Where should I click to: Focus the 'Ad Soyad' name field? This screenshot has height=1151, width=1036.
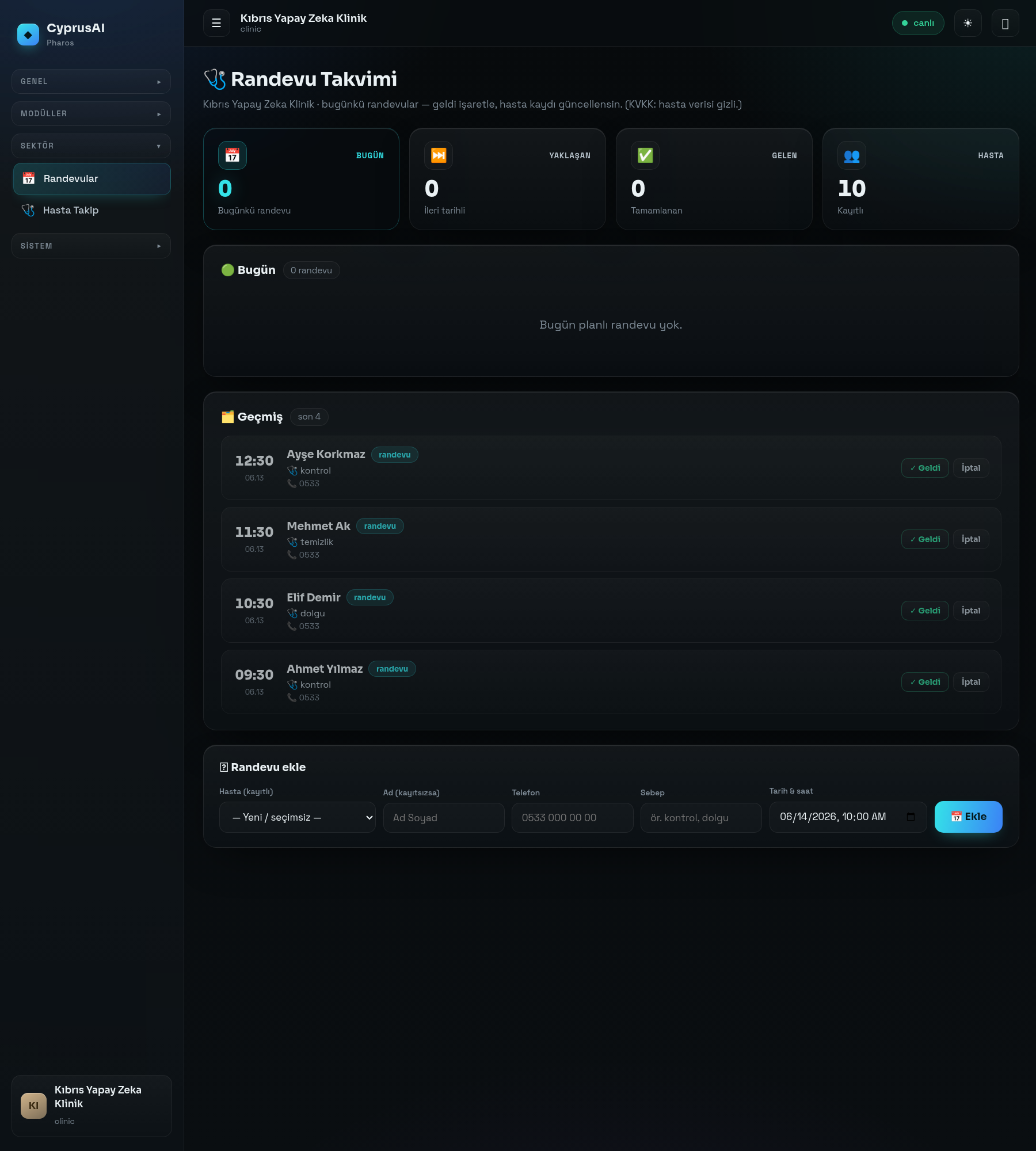point(444,818)
